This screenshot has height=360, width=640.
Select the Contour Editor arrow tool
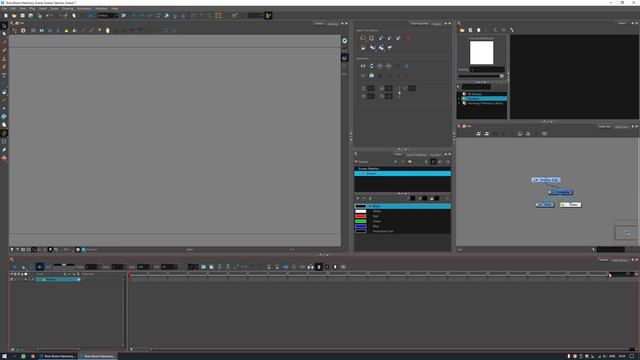coord(4,33)
